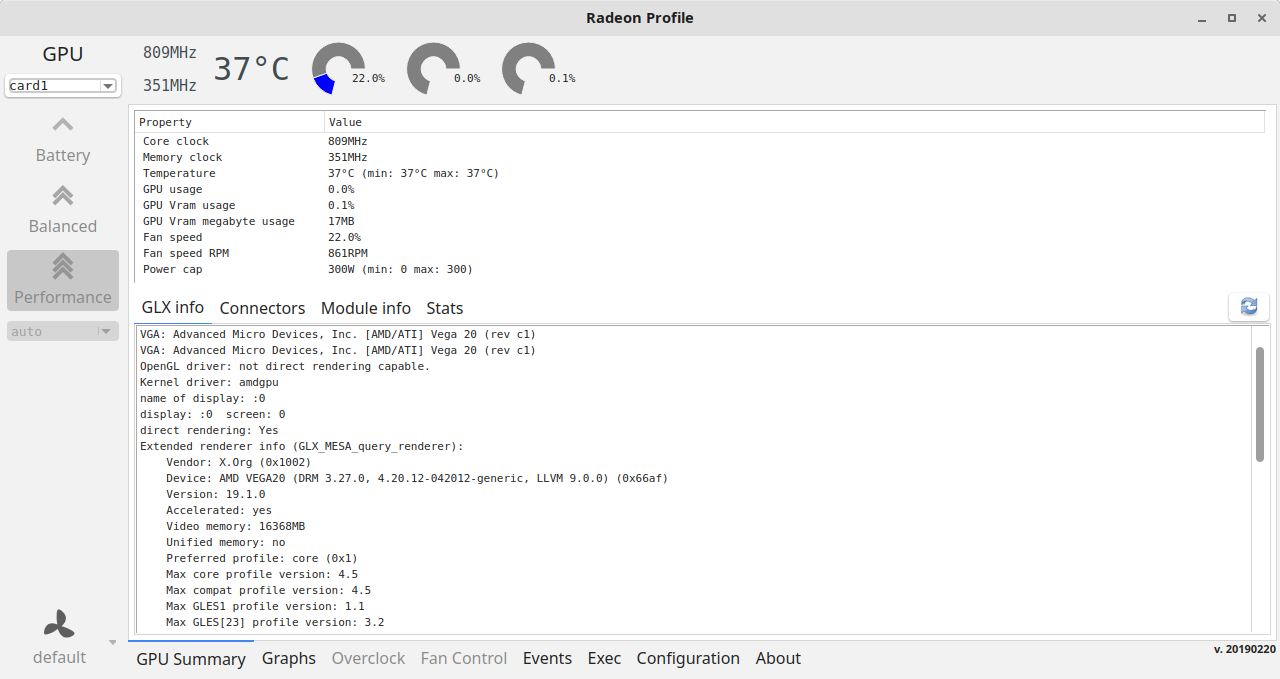Click the Preferred profile: core line
This screenshot has height=679, width=1280.
coord(262,558)
